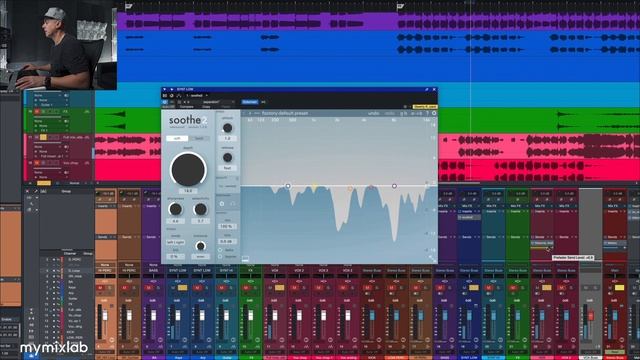The width and height of the screenshot is (640, 360).
Task: Click the balance knob in soothe2
Action: coord(200,246)
